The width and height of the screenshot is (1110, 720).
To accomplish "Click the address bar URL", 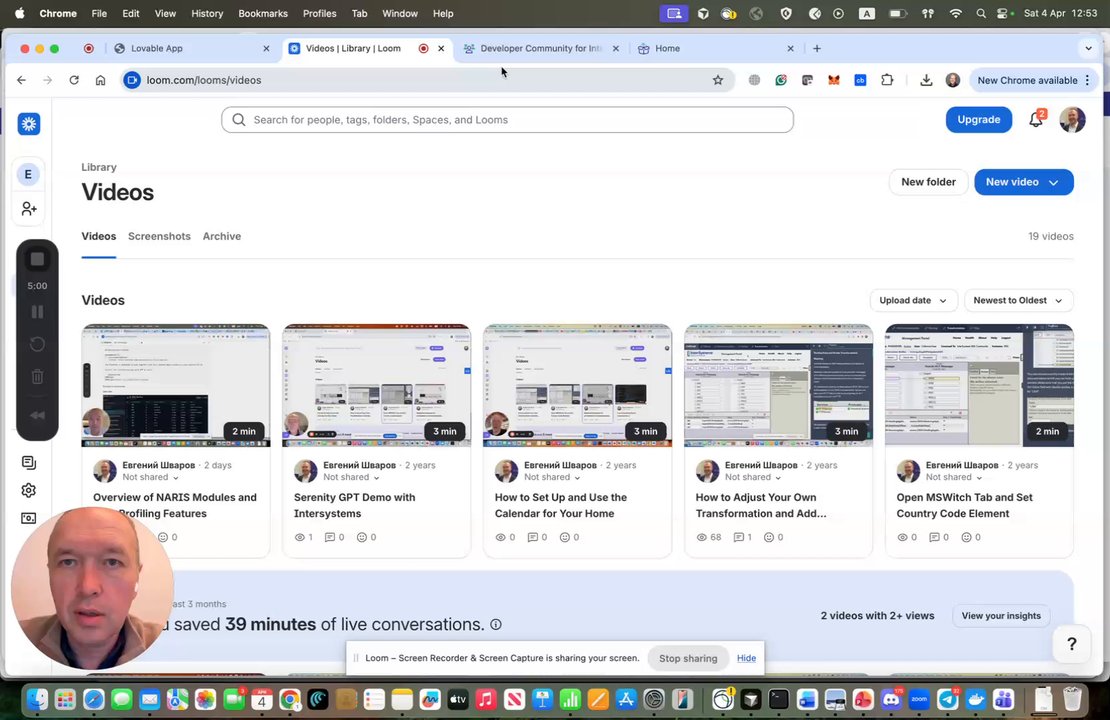I will pos(204,80).
